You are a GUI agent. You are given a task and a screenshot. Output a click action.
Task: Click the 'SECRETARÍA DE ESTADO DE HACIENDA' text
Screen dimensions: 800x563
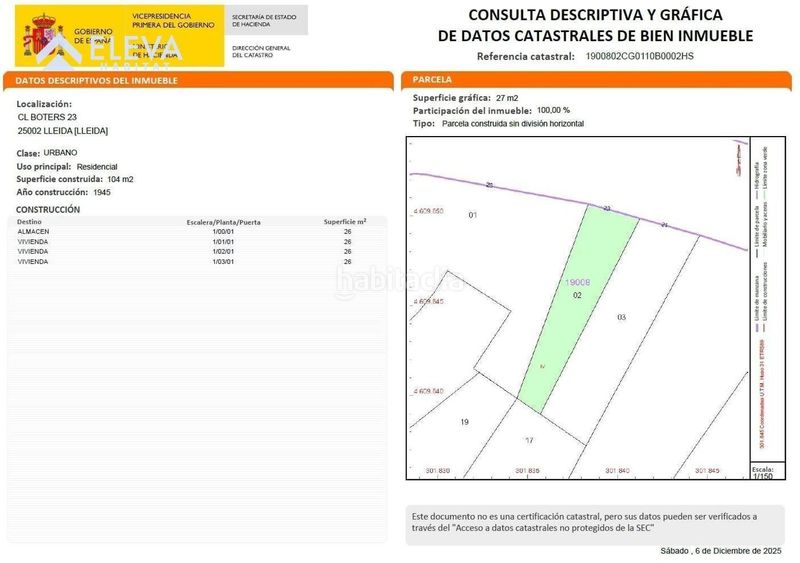pyautogui.click(x=264, y=20)
